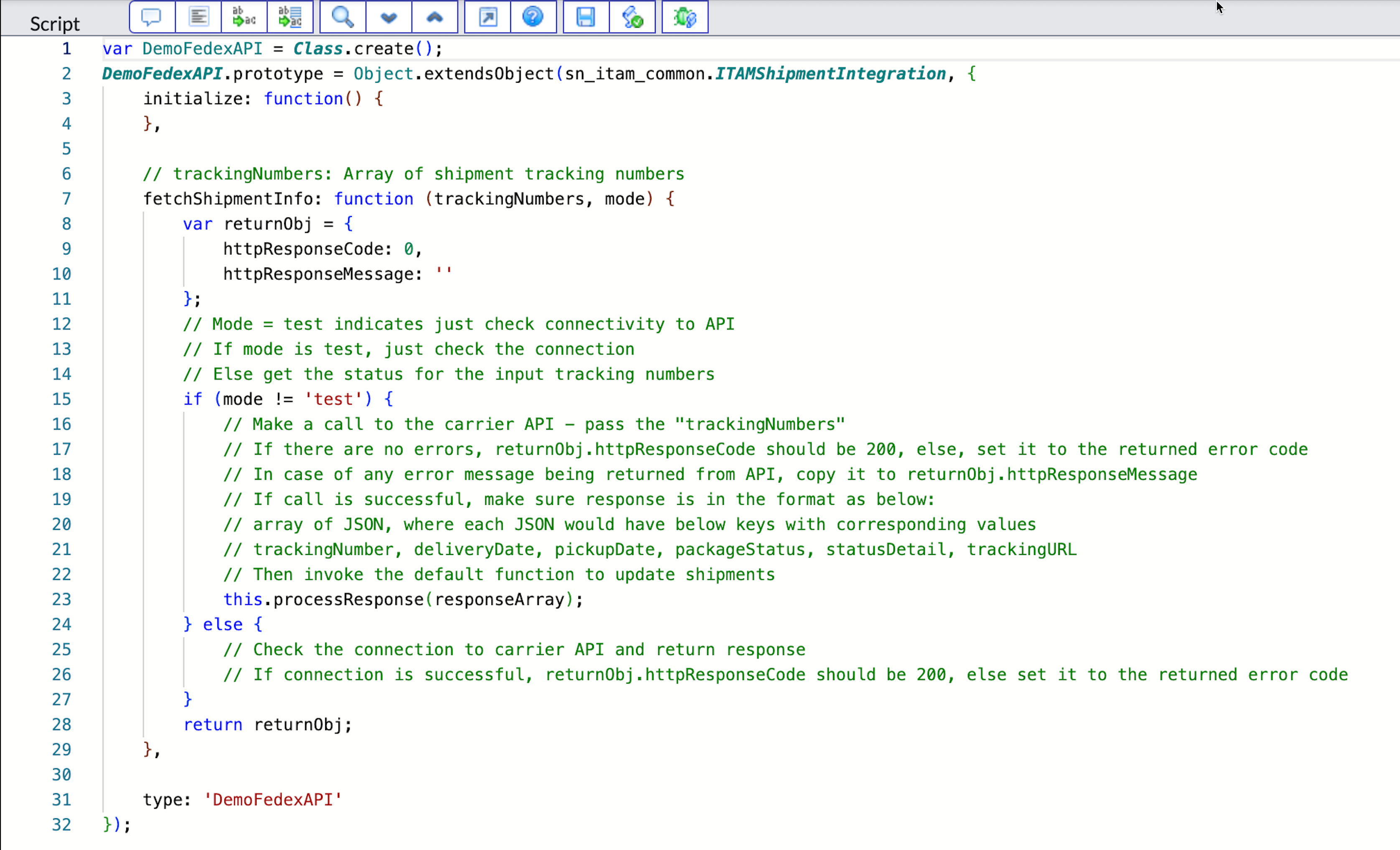The width and height of the screenshot is (1400, 850).
Task: Click 'var returnObj = {' on line 8
Action: tap(267, 224)
